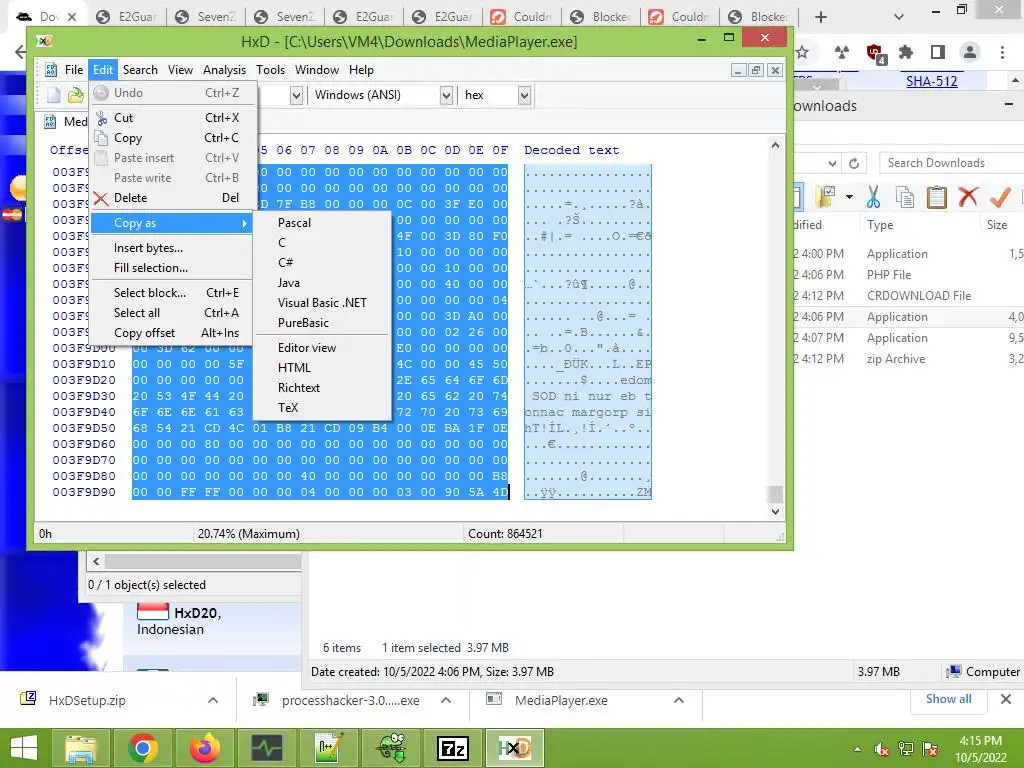The height and width of the screenshot is (768, 1024).
Task: Open File Explorer from taskbar
Action: tap(80, 748)
